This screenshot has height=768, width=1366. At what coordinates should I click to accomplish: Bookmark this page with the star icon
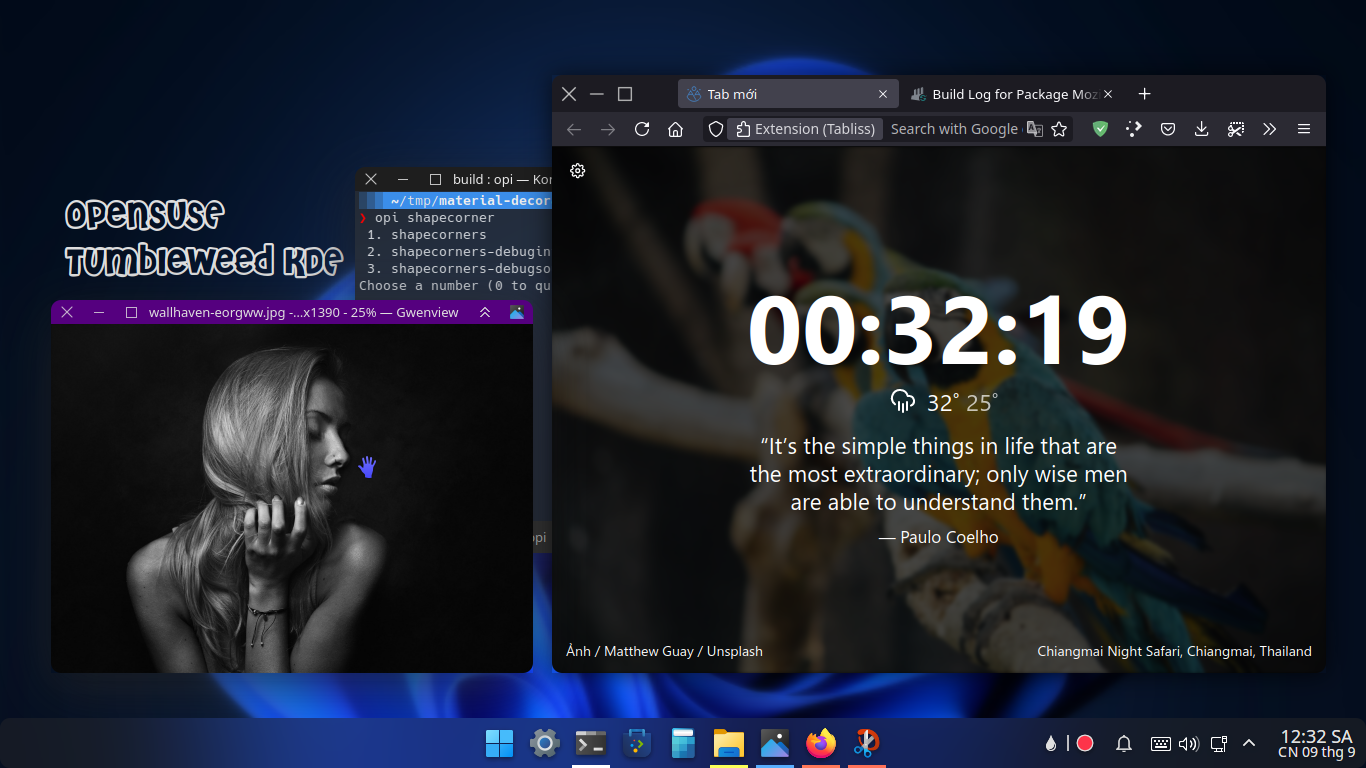tap(1059, 129)
